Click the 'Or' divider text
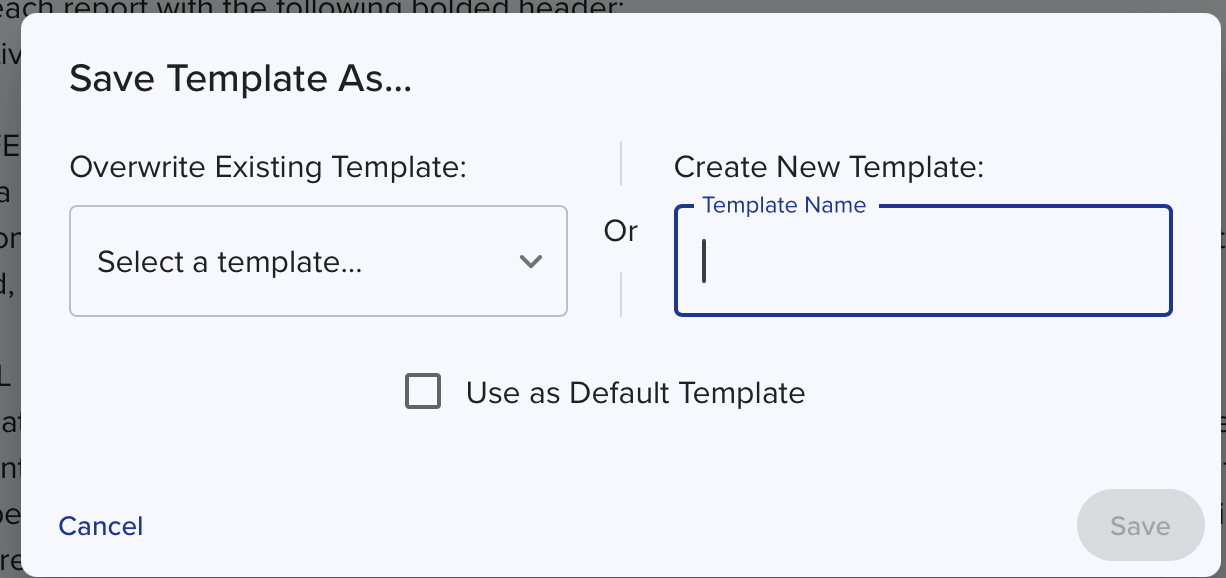This screenshot has height=578, width=1226. pos(620,231)
